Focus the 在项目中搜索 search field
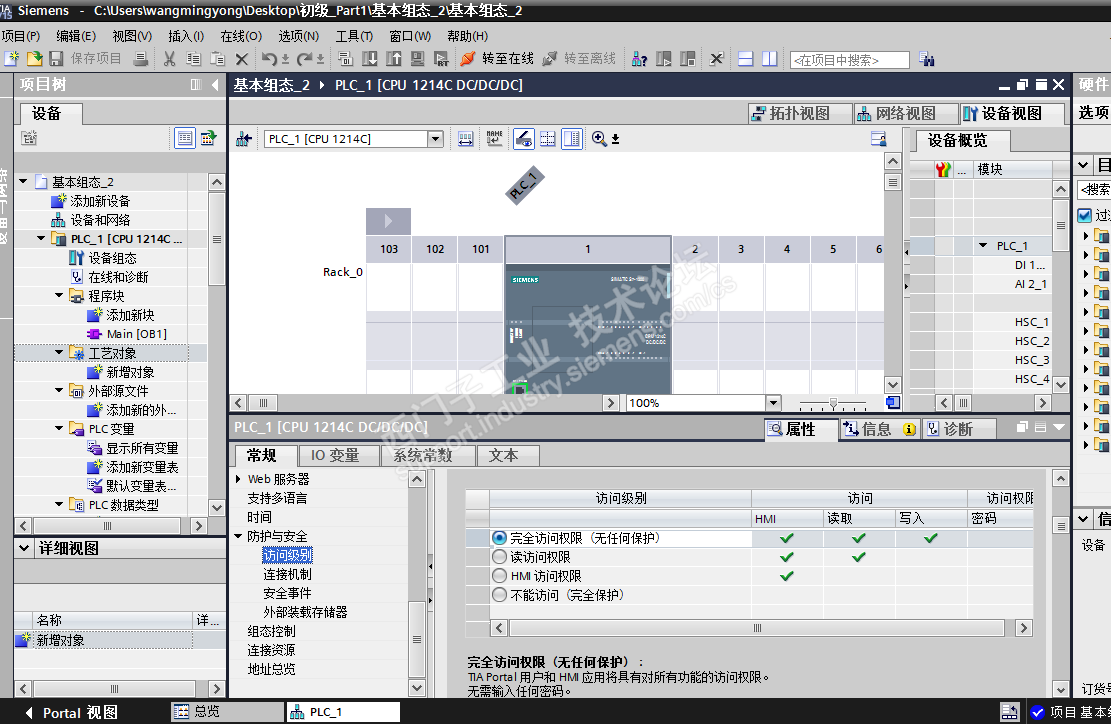The width and height of the screenshot is (1111, 724). (850, 60)
